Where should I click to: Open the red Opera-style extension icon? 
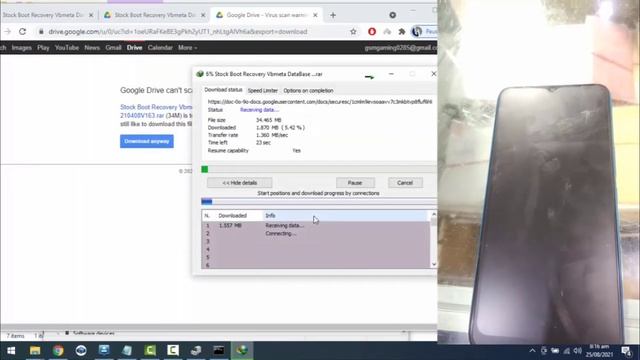(x=372, y=31)
